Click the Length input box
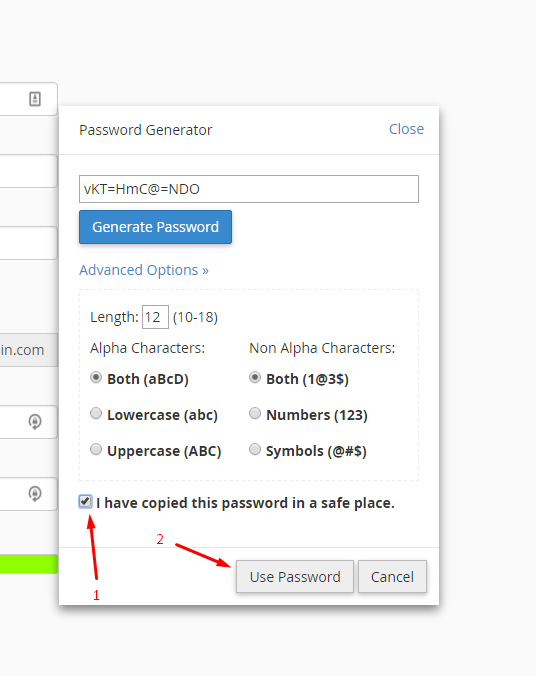Screen dimensions: 536x676 [x=155, y=317]
